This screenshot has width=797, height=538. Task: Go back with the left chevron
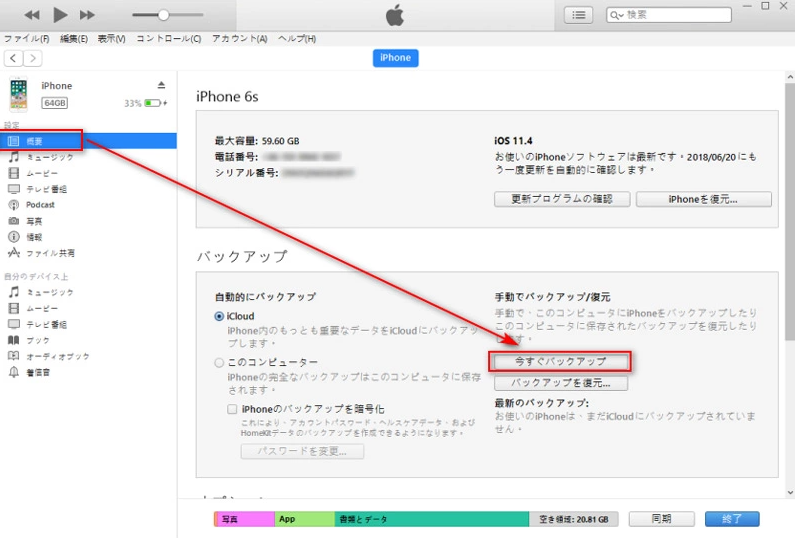14,58
